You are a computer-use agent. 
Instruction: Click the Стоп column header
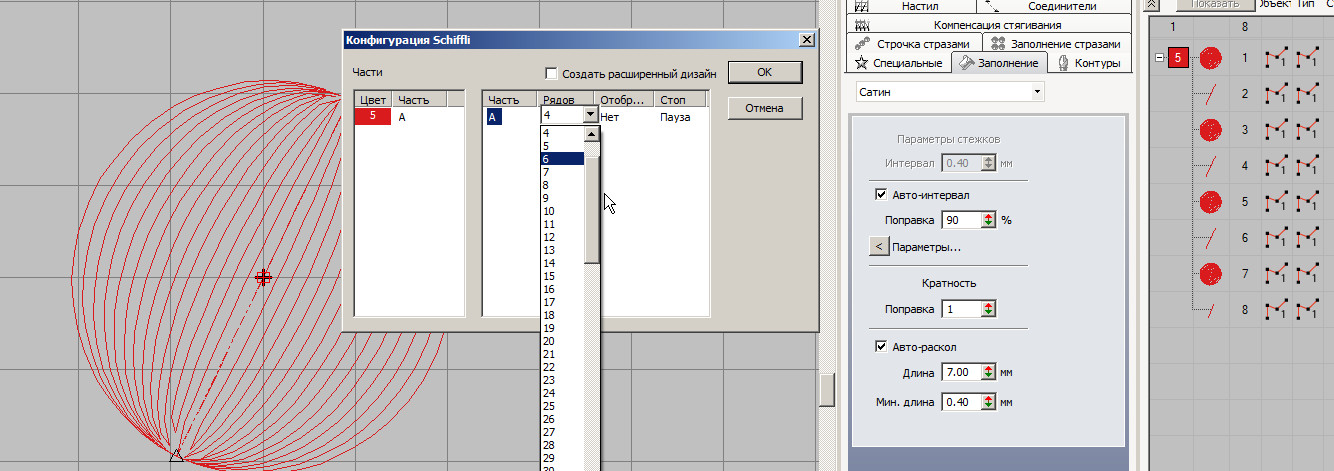680,100
